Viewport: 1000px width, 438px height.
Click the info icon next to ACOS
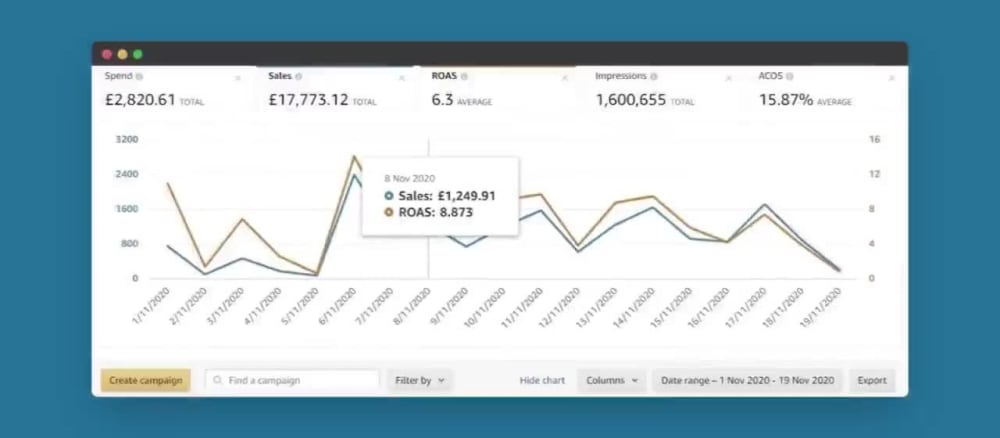(x=790, y=76)
